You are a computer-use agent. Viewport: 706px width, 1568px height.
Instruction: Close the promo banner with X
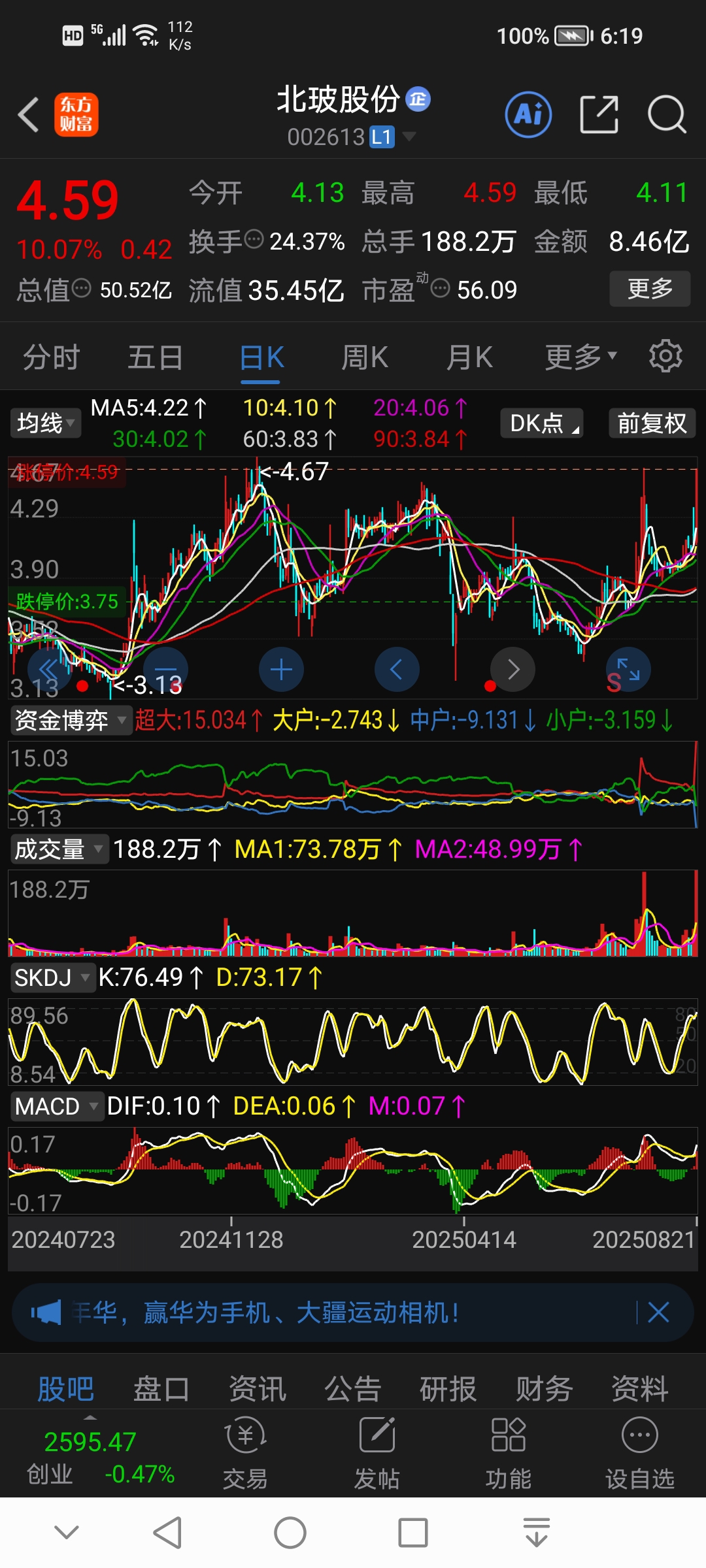[658, 1312]
